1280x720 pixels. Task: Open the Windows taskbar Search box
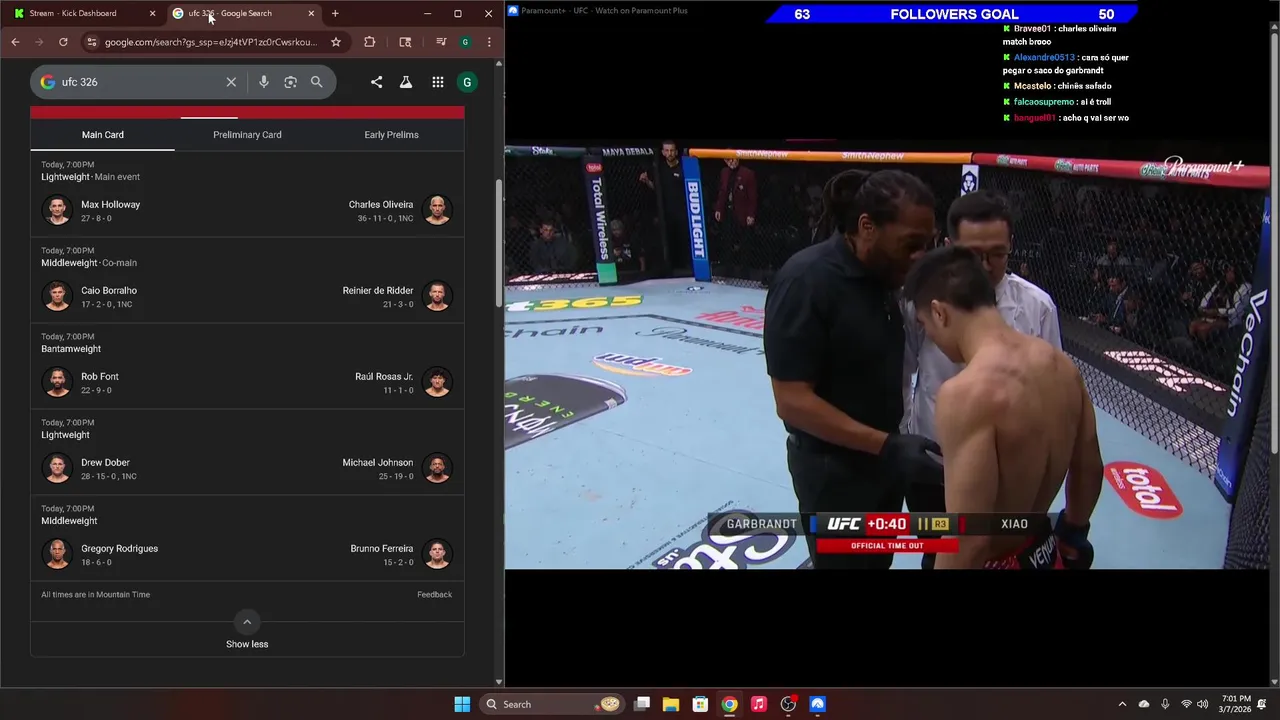(x=552, y=704)
